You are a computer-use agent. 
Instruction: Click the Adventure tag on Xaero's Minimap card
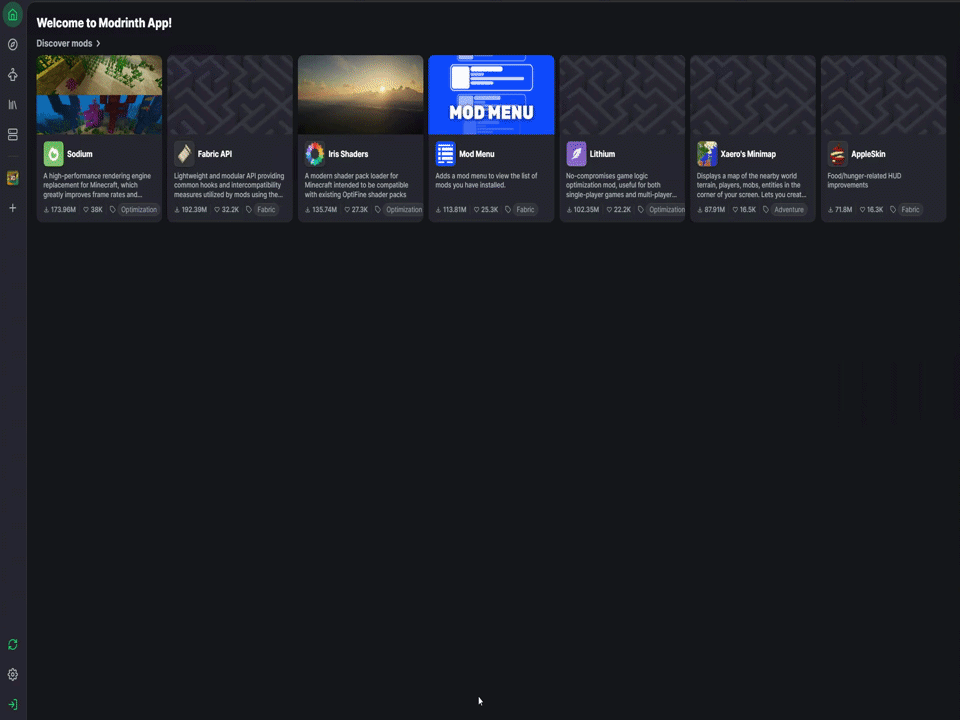[789, 209]
